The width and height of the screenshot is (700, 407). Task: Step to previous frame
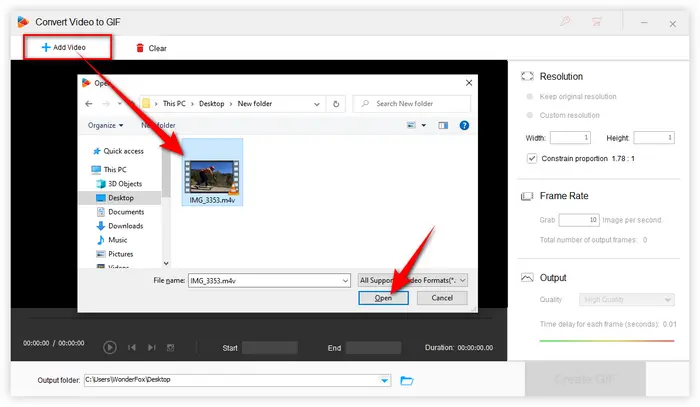pos(132,347)
